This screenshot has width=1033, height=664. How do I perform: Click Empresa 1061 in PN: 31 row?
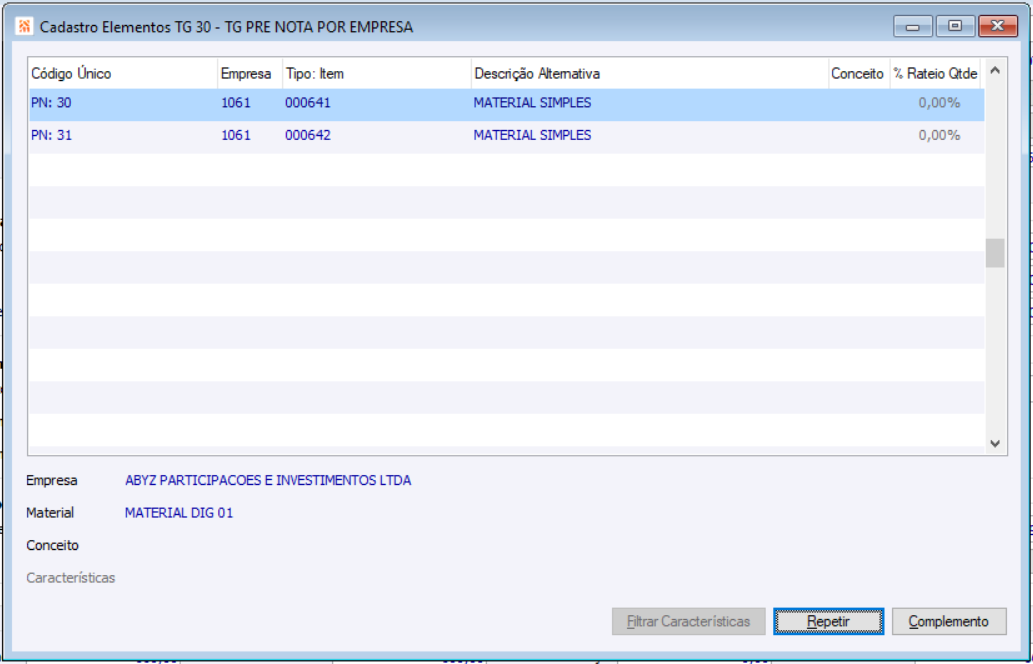[x=236, y=136]
